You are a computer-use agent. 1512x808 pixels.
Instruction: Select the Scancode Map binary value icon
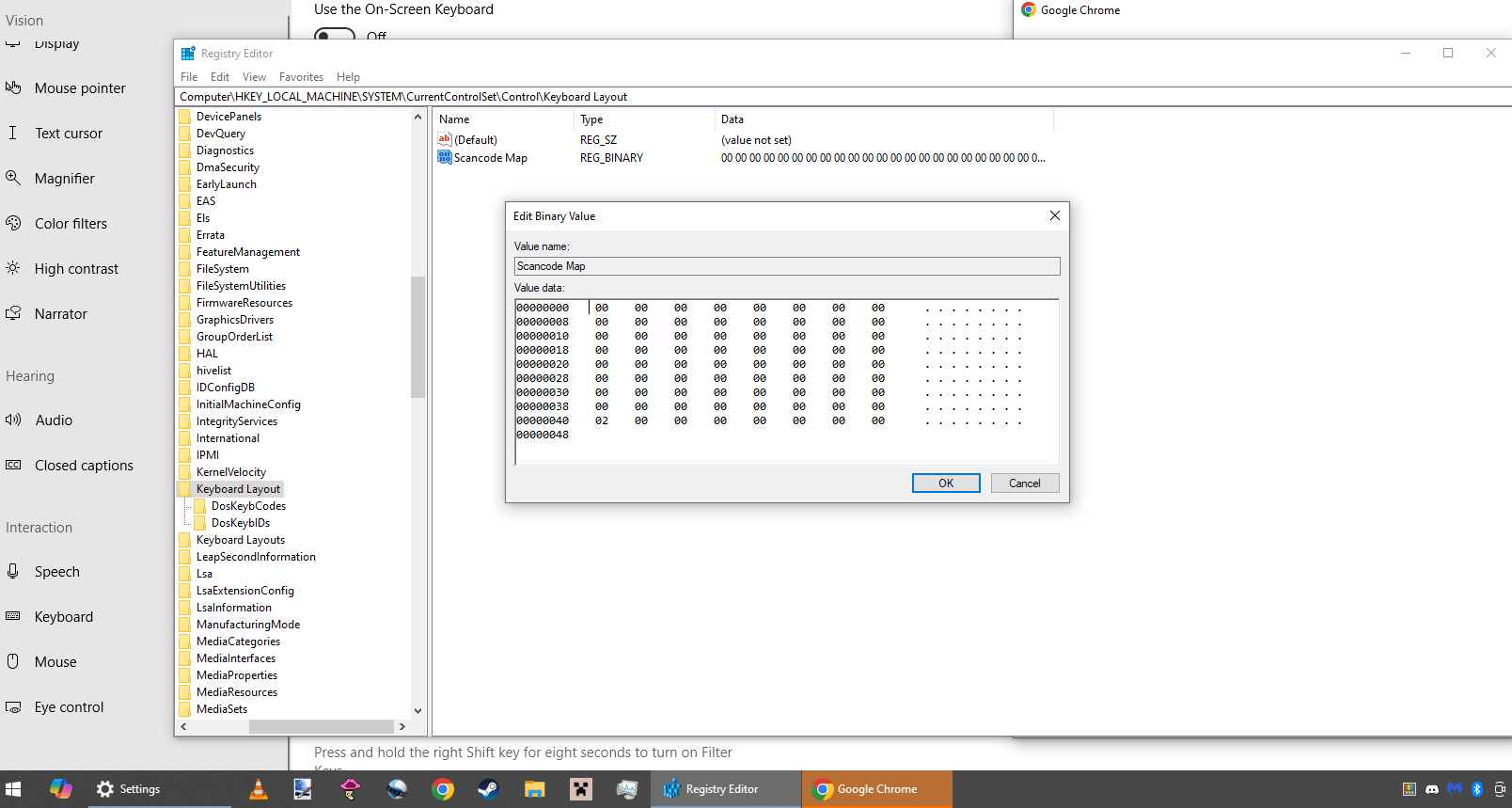pyautogui.click(x=445, y=157)
